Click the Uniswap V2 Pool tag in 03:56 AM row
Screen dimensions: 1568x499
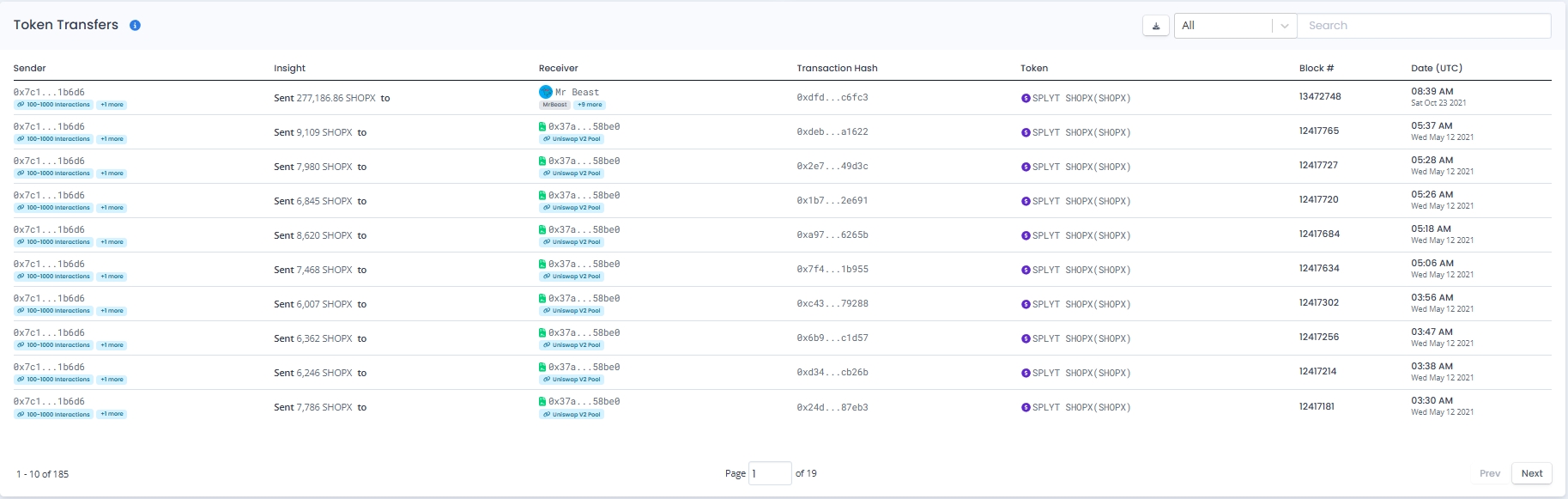572,311
